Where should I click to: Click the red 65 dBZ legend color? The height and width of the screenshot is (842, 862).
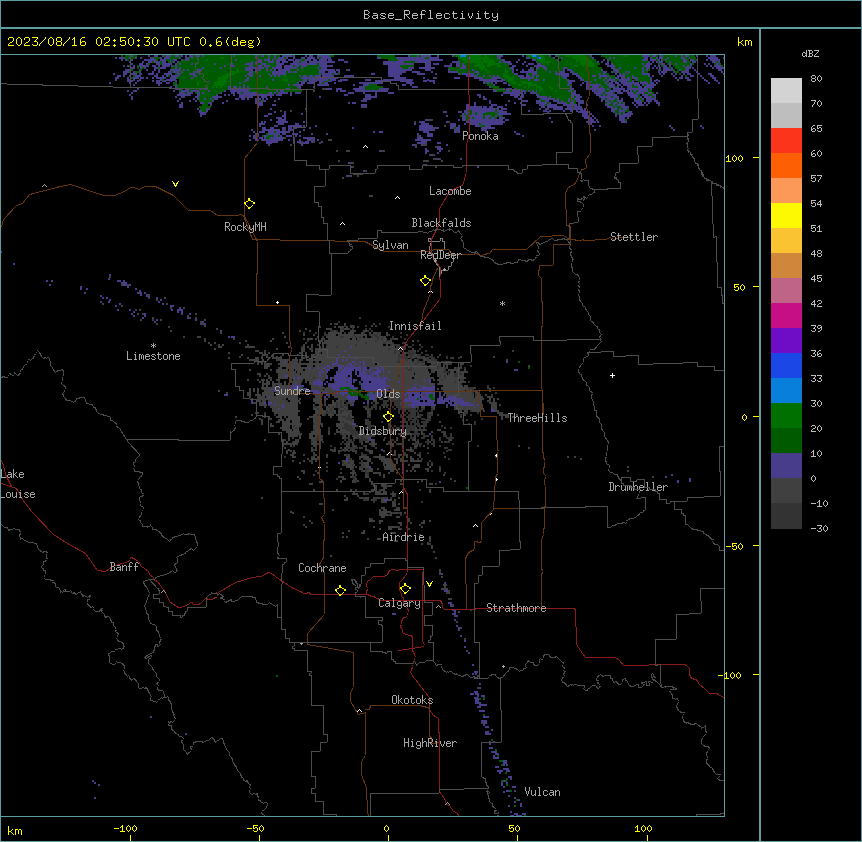786,141
